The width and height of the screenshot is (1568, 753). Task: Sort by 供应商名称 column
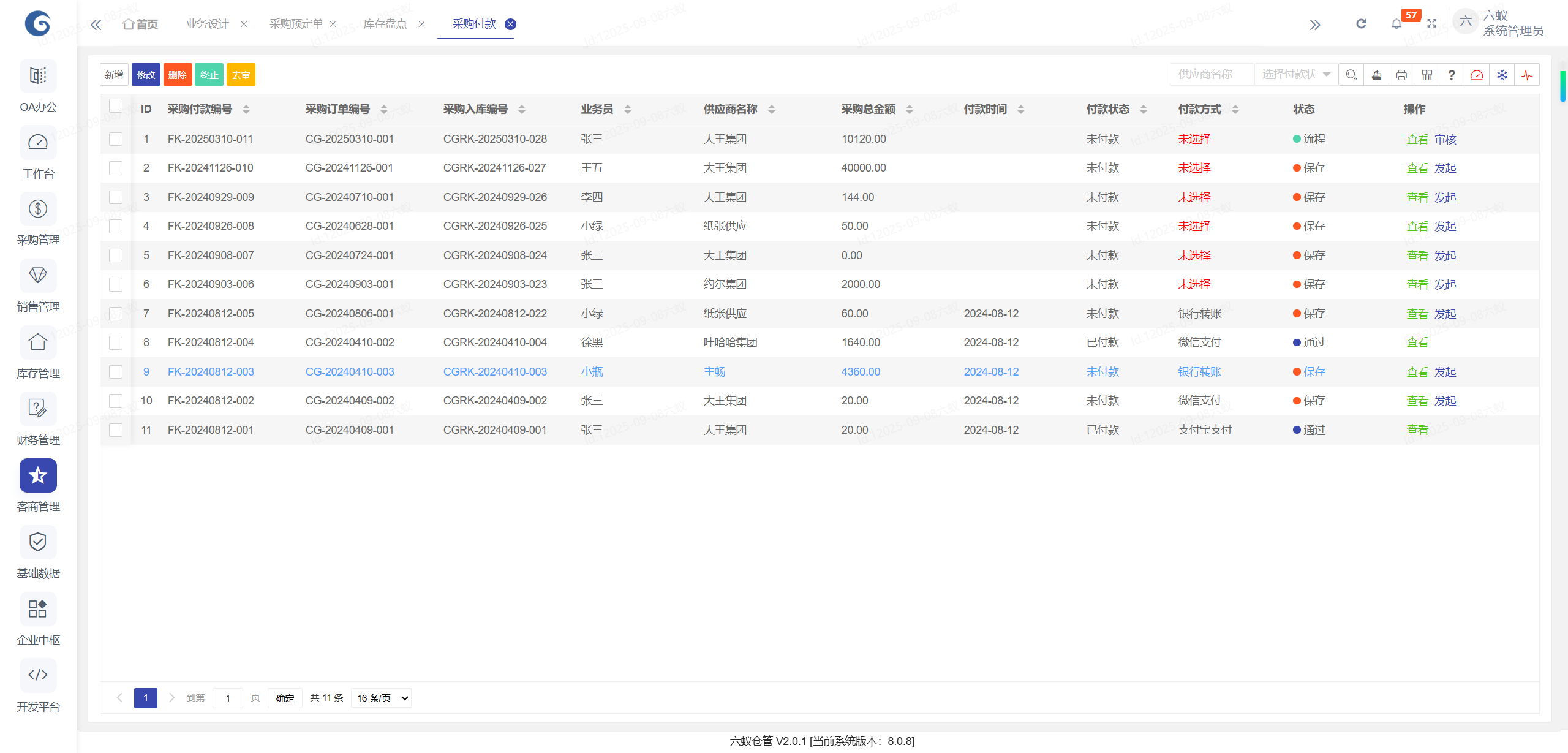click(772, 109)
